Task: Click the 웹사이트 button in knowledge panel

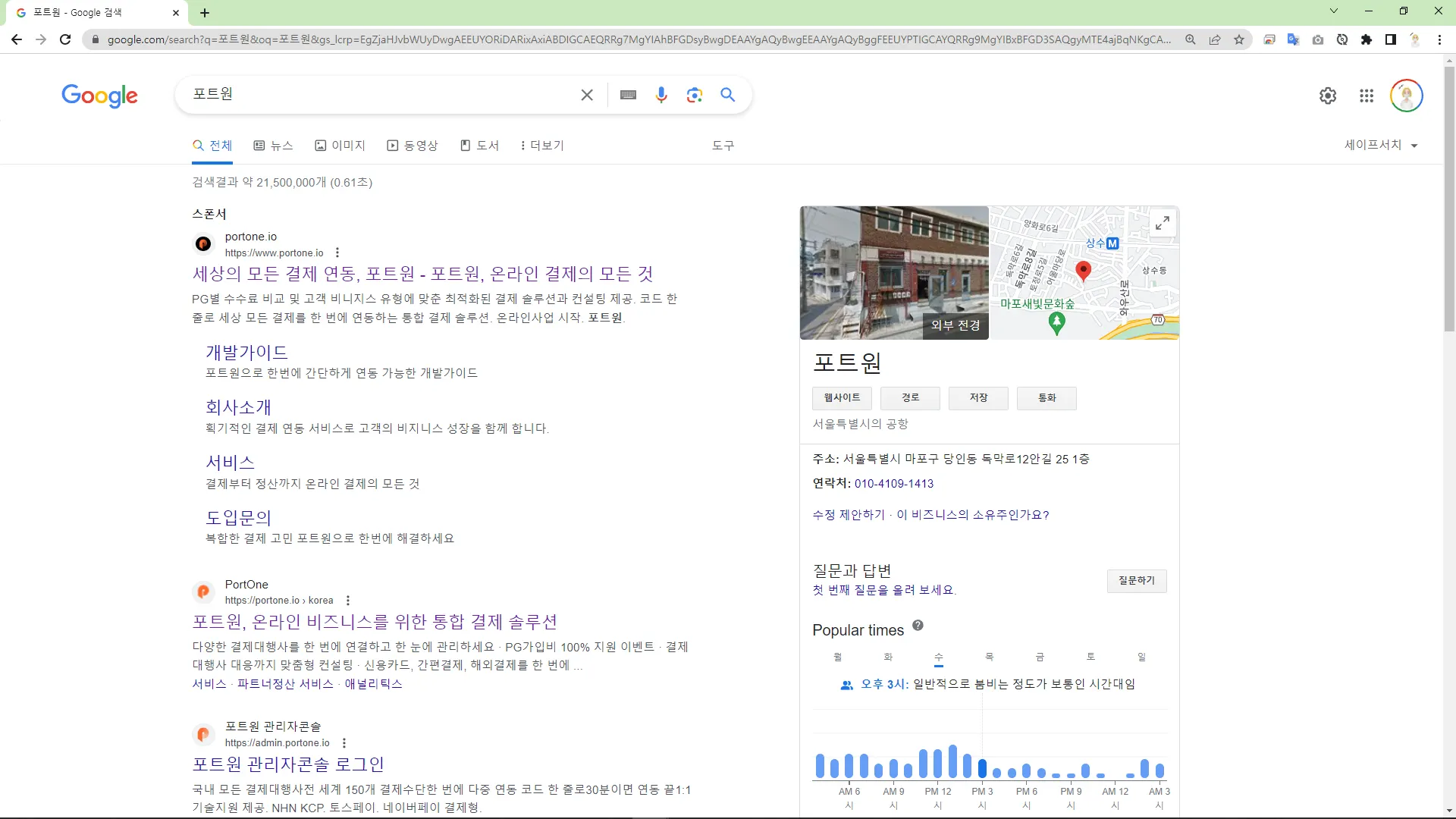Action: pos(842,397)
